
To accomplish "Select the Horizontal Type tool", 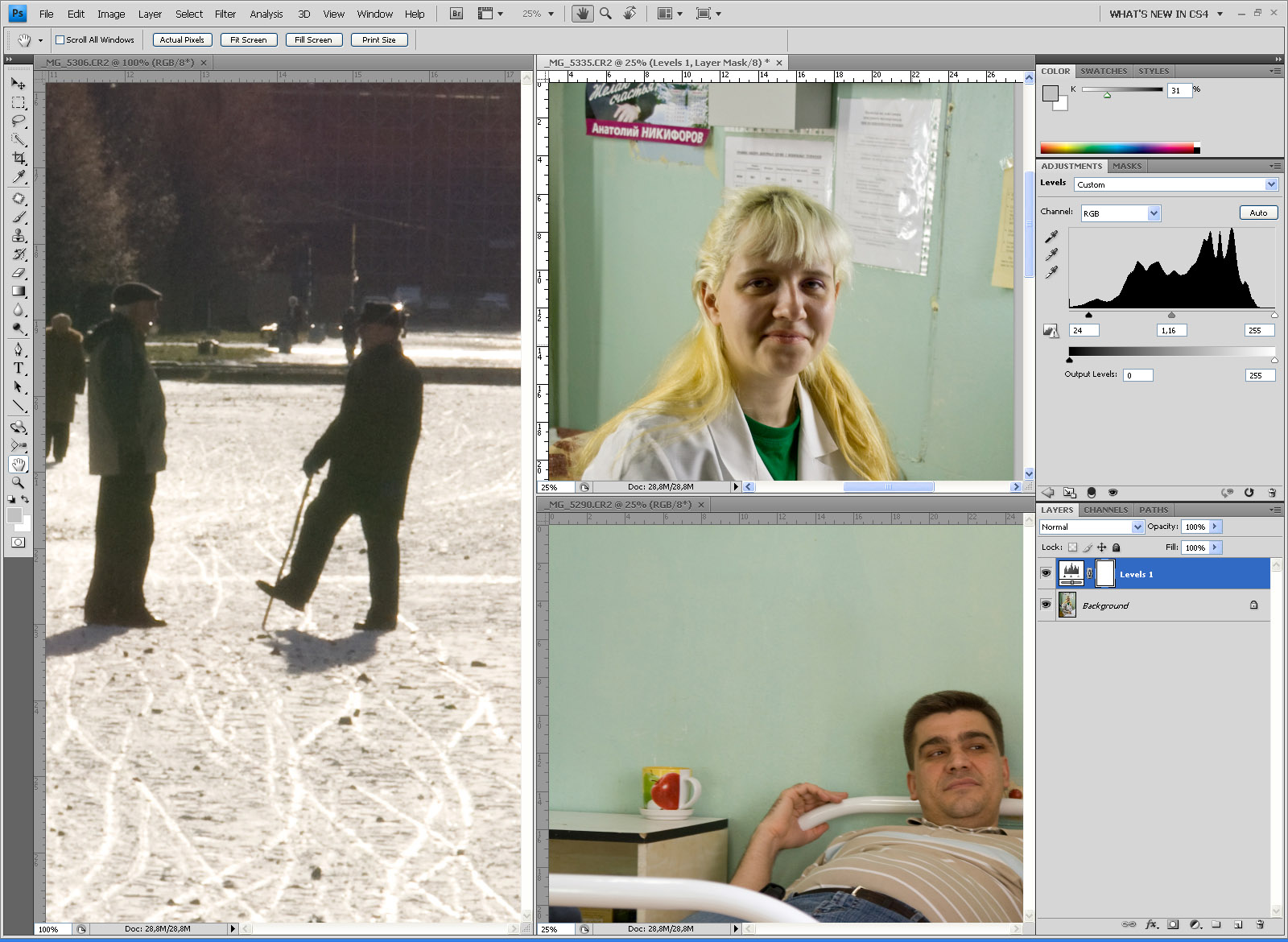I will [x=19, y=369].
